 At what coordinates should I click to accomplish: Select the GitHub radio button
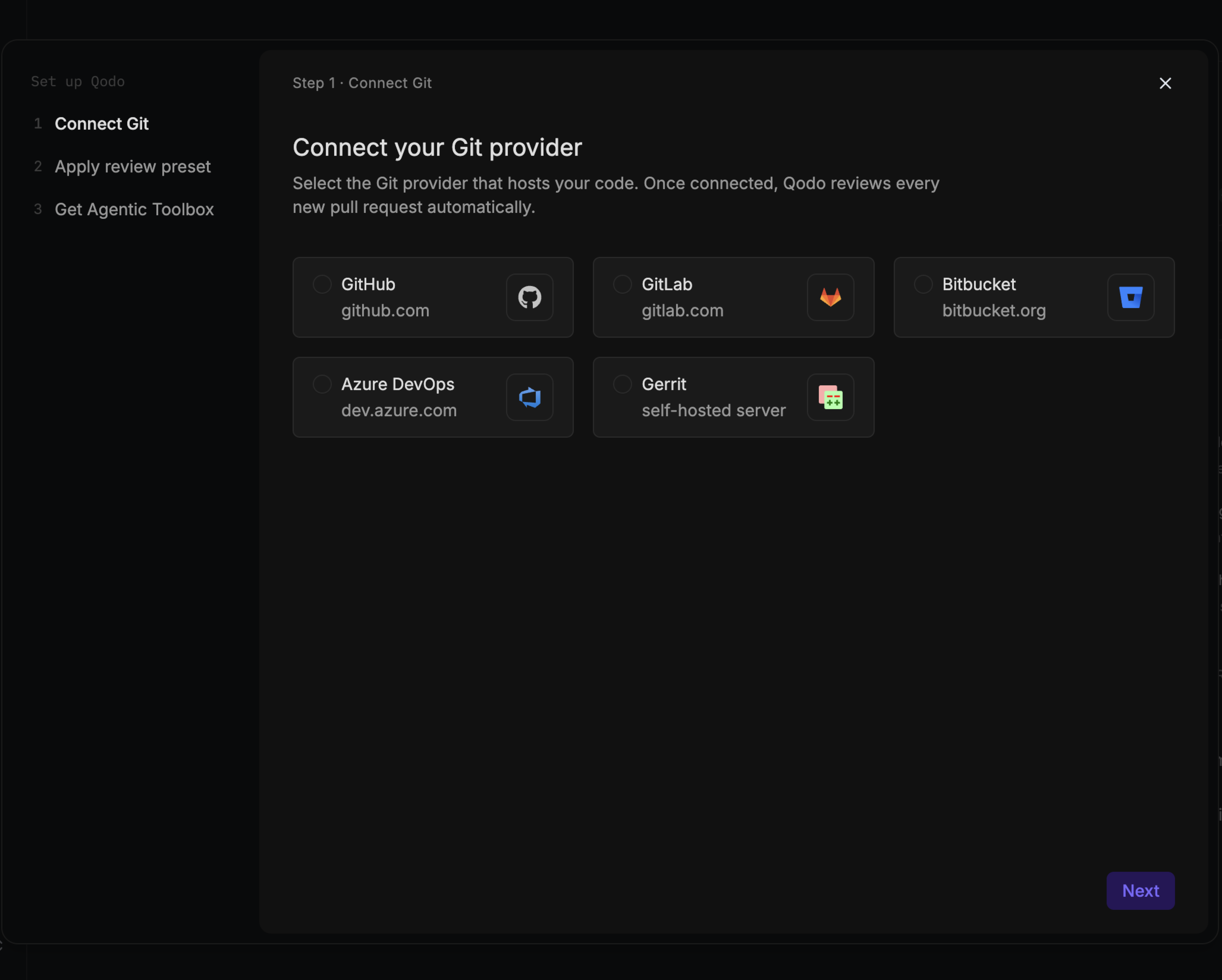point(322,284)
